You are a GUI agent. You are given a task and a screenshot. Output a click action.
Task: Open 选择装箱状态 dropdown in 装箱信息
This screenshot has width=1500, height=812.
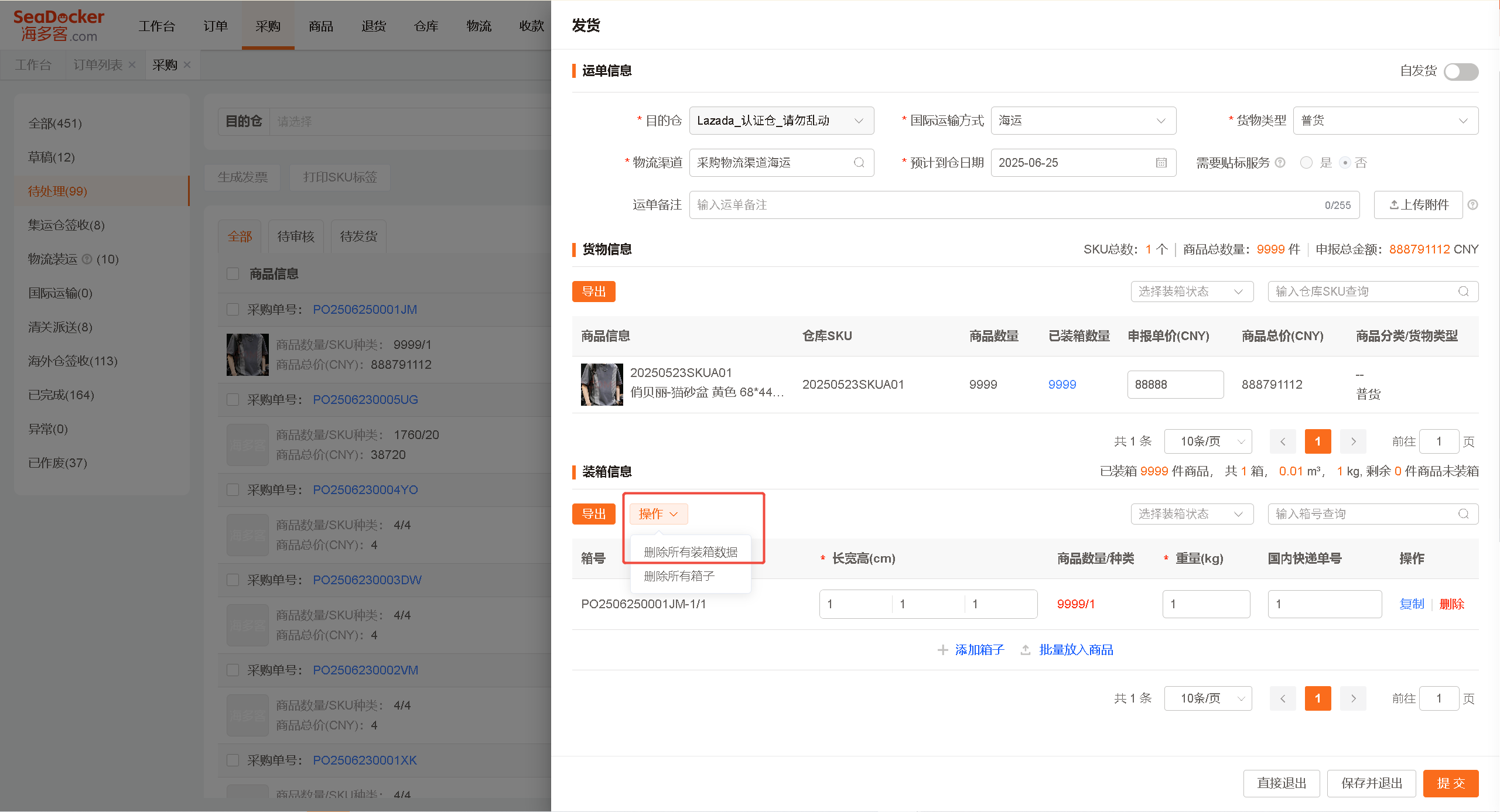[1192, 514]
